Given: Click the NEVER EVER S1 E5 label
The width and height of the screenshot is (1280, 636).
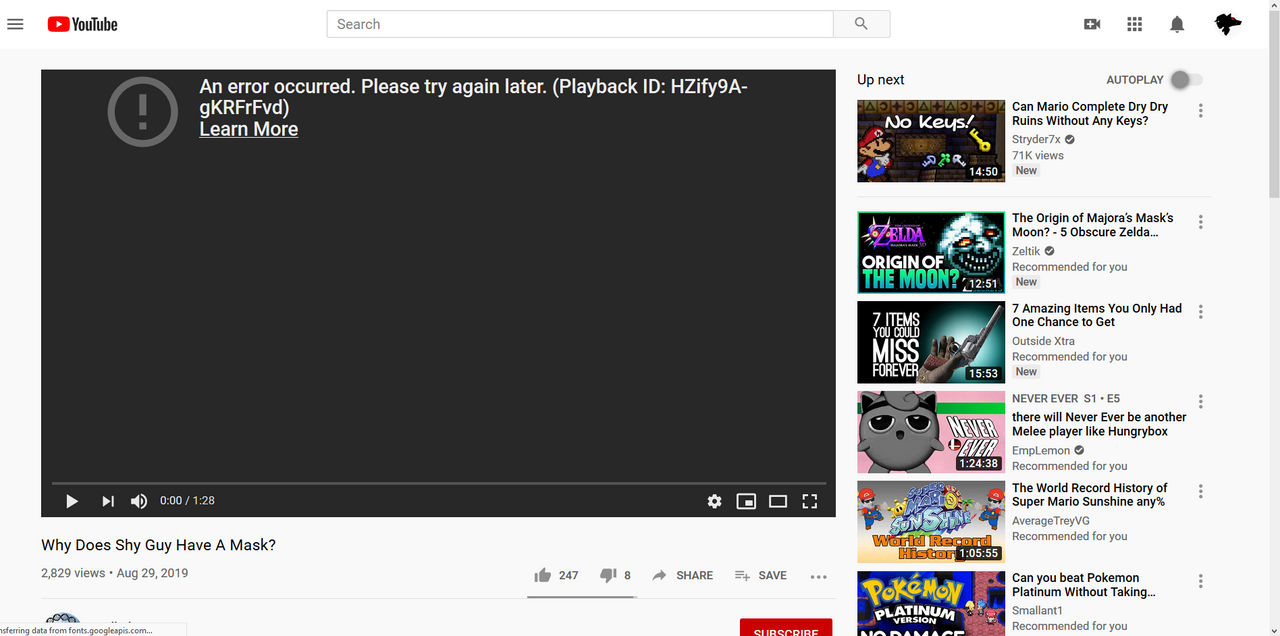Looking at the screenshot, I should click(1066, 398).
